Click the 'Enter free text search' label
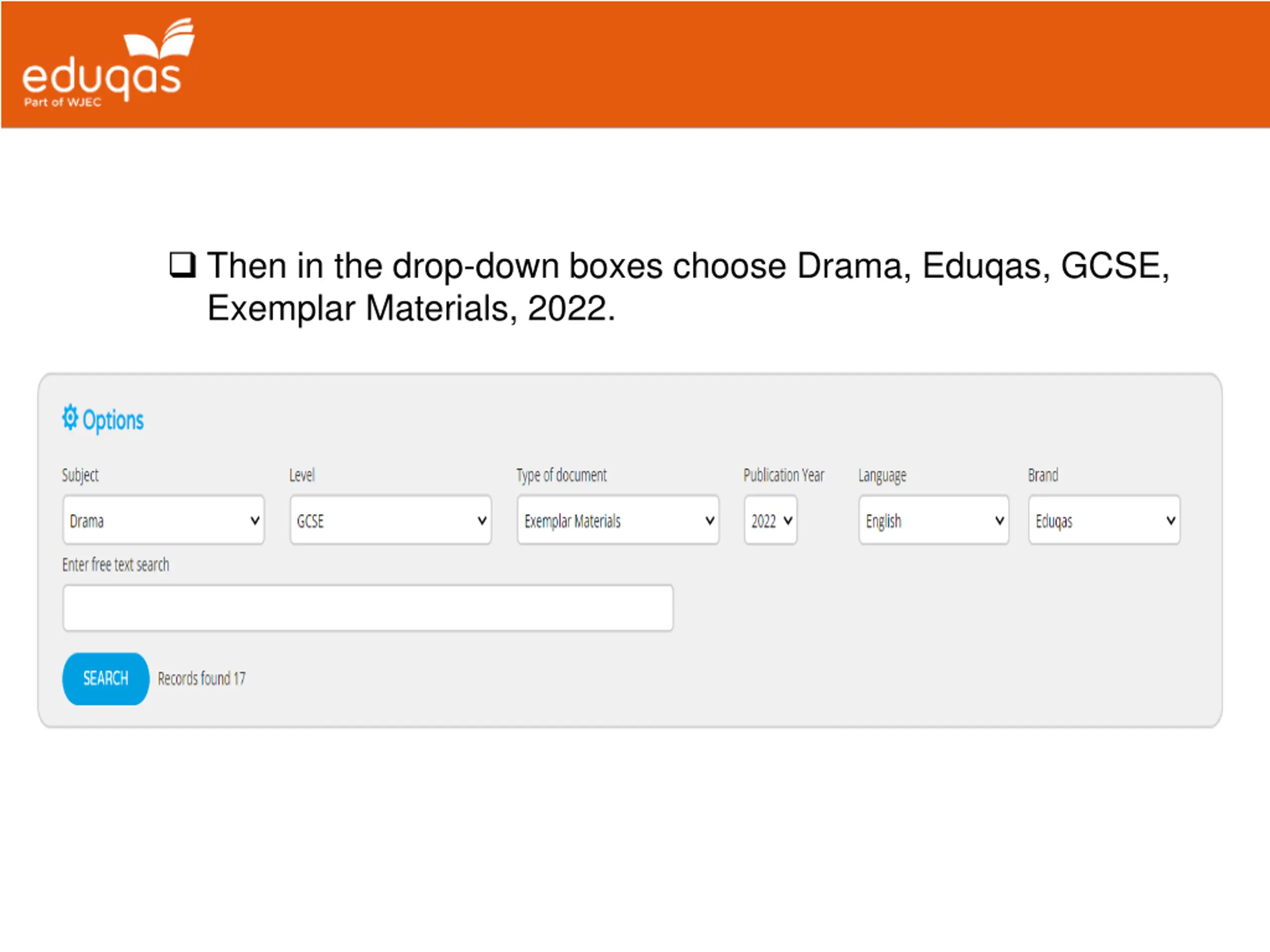The width and height of the screenshot is (1270, 952). click(116, 565)
